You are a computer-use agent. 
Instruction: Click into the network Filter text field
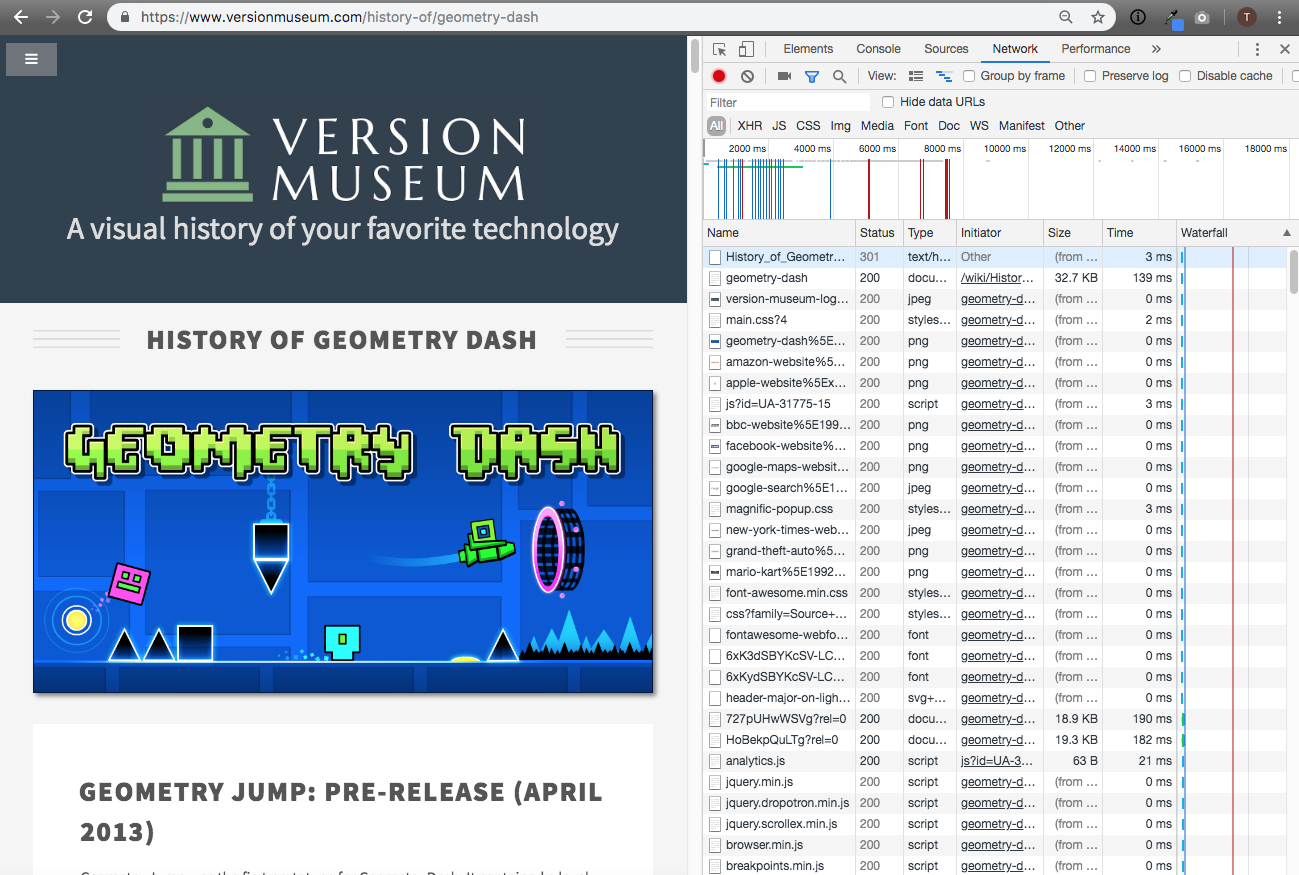pyautogui.click(x=788, y=102)
